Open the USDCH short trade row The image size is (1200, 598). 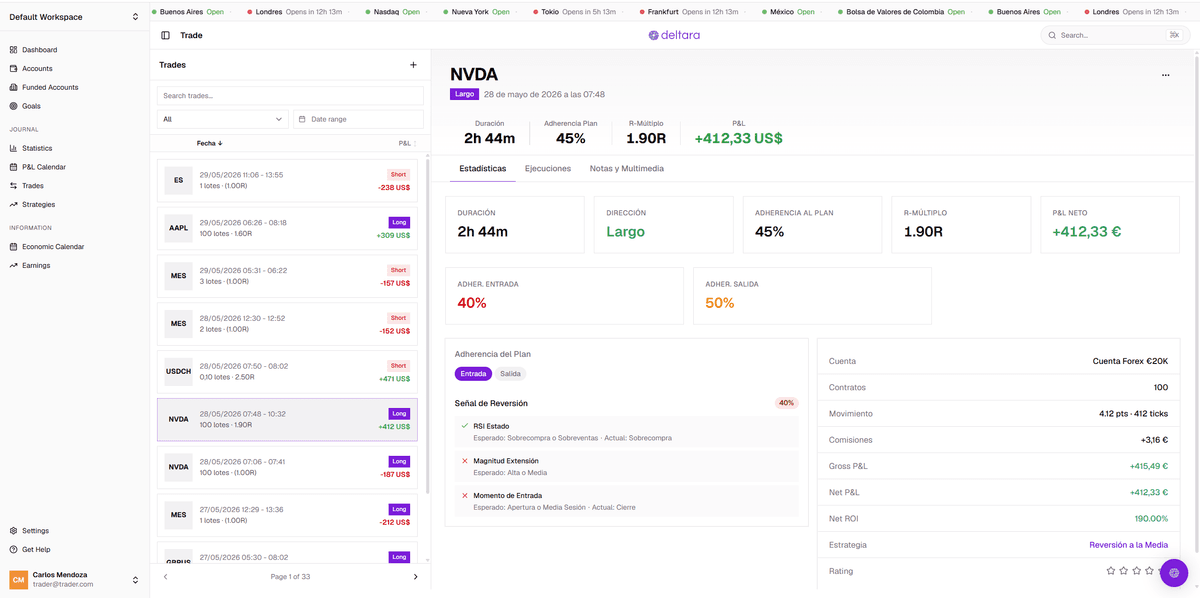click(x=286, y=372)
